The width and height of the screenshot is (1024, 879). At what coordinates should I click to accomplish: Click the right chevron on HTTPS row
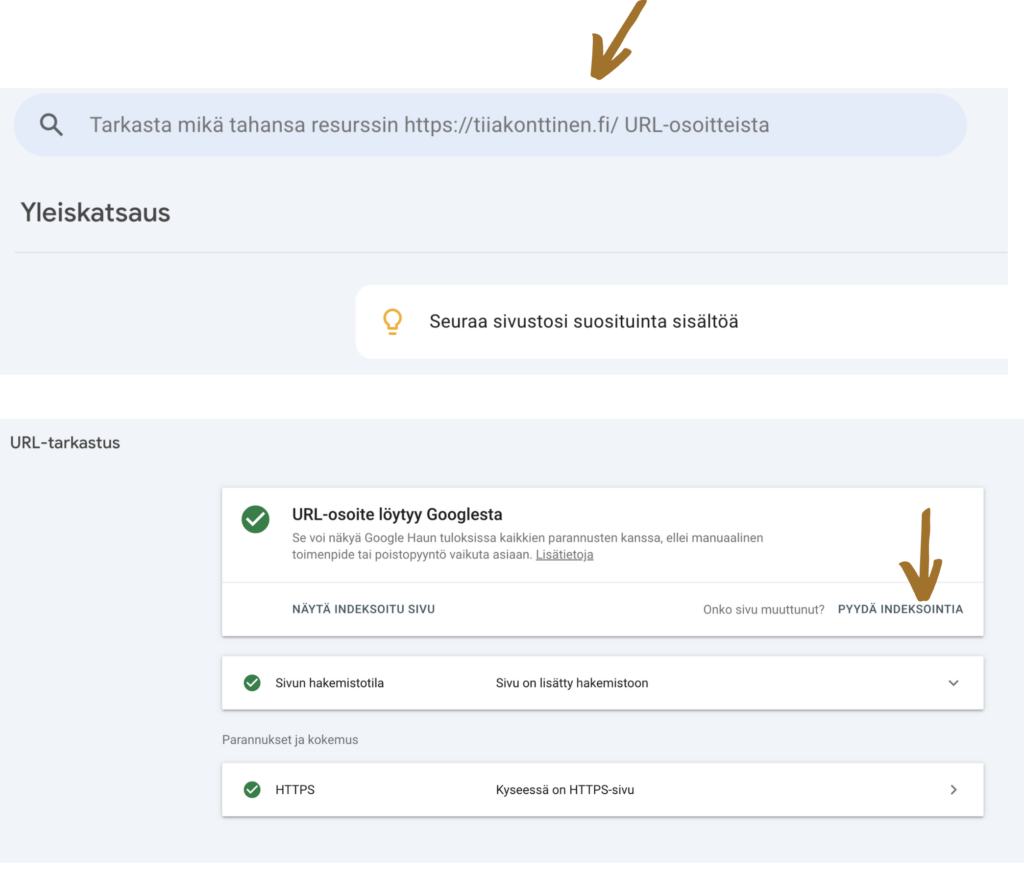coord(953,790)
